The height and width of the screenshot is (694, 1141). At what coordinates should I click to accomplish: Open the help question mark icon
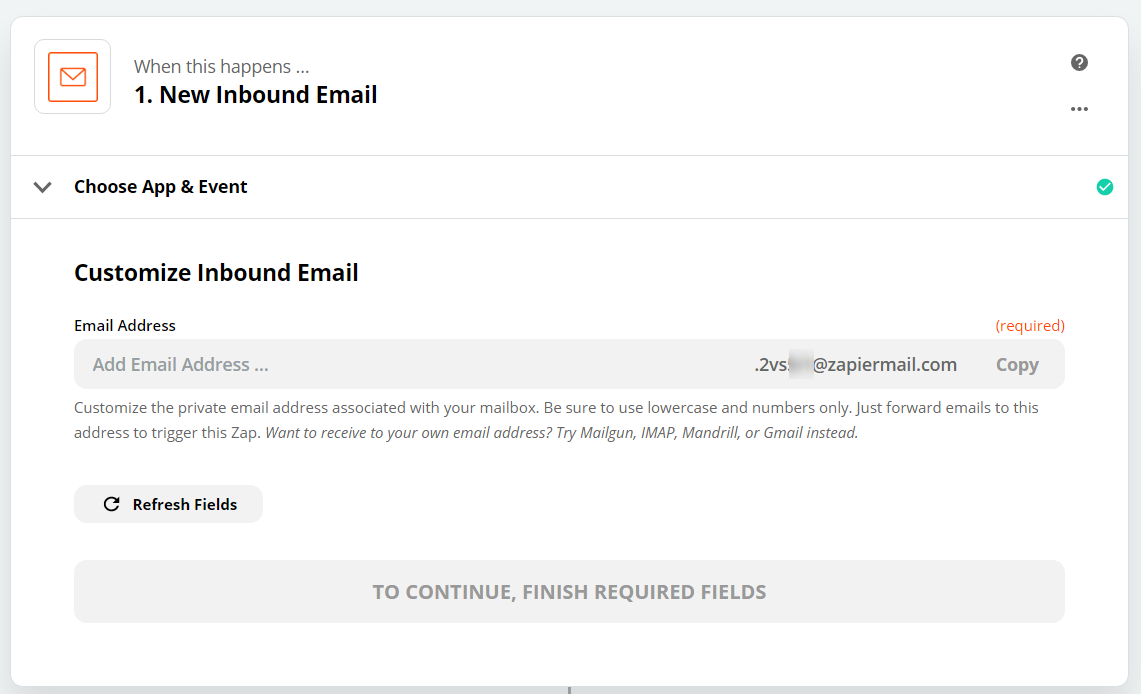tap(1079, 63)
